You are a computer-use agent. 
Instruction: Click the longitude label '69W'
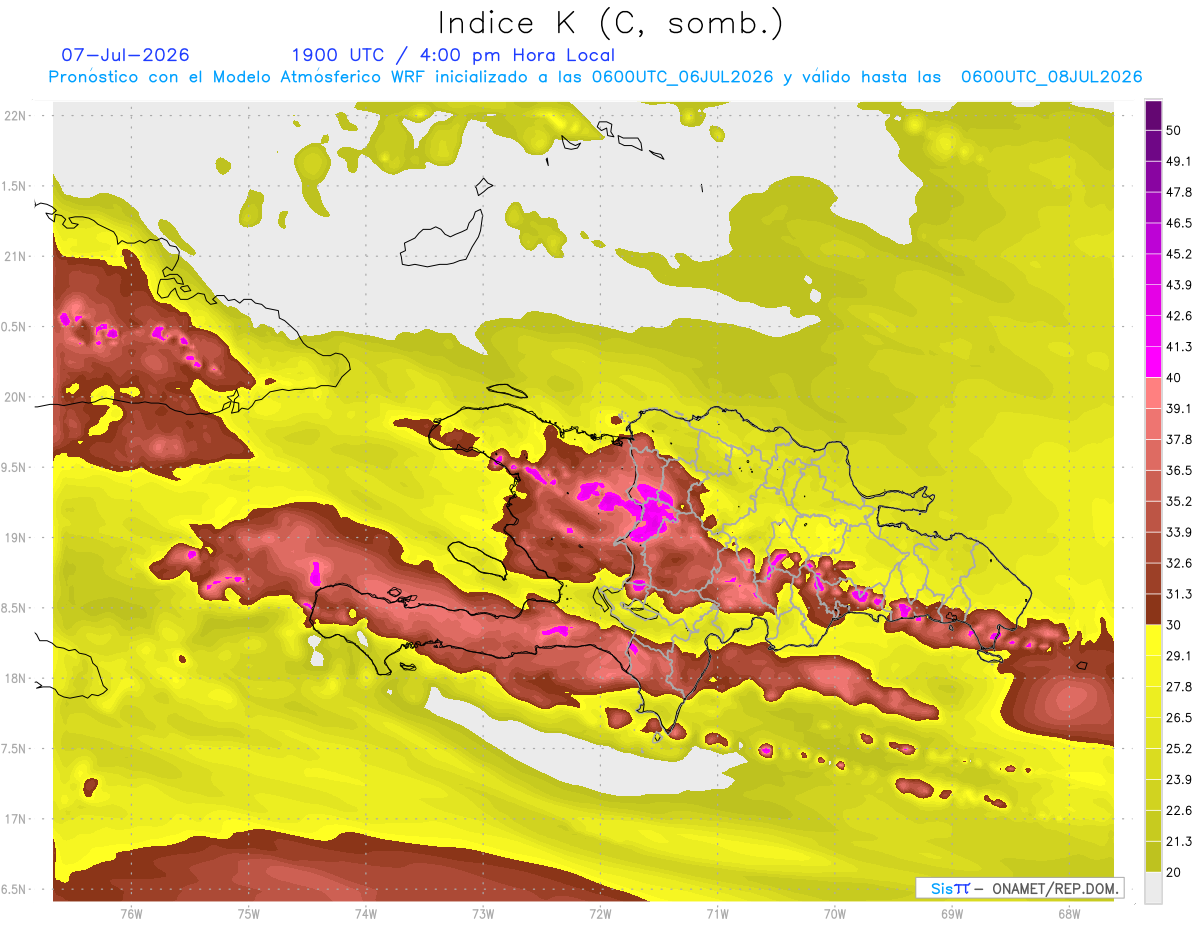click(x=952, y=914)
